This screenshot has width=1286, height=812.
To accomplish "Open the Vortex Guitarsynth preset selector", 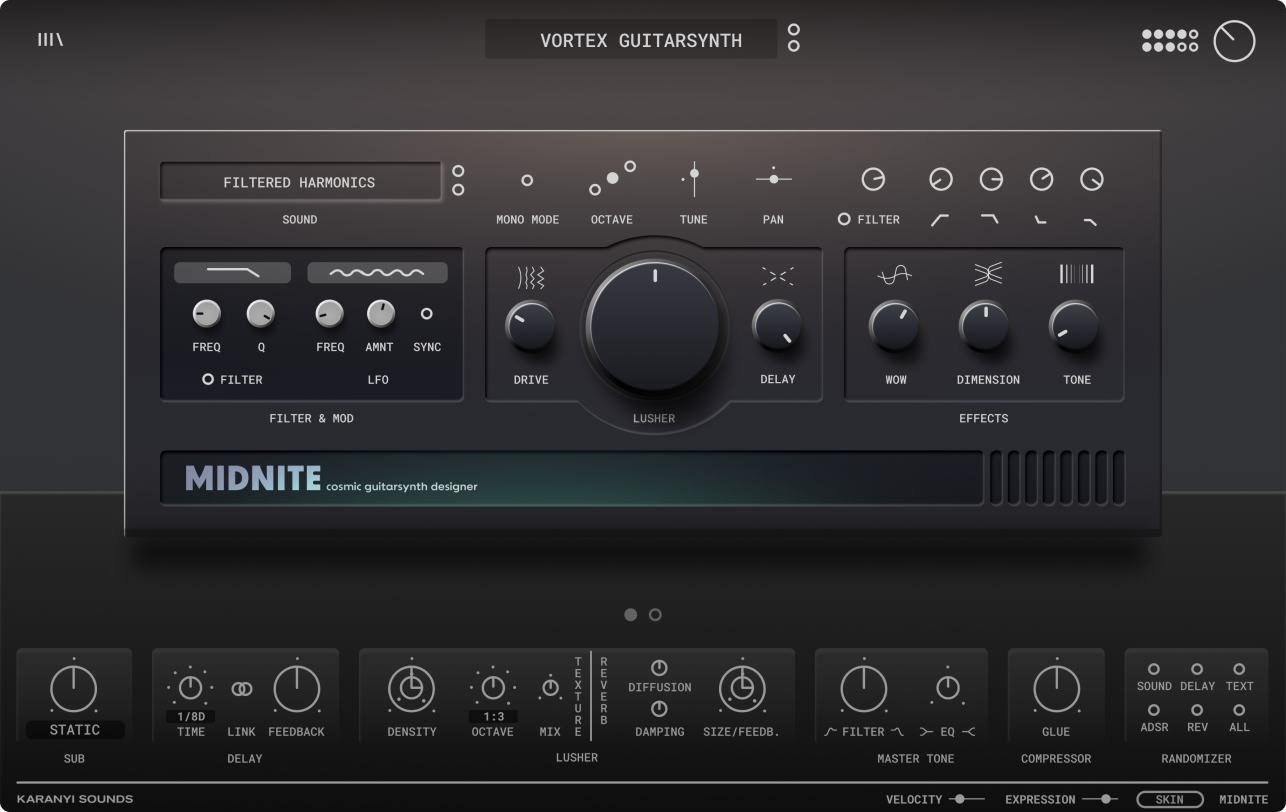I will [x=630, y=40].
